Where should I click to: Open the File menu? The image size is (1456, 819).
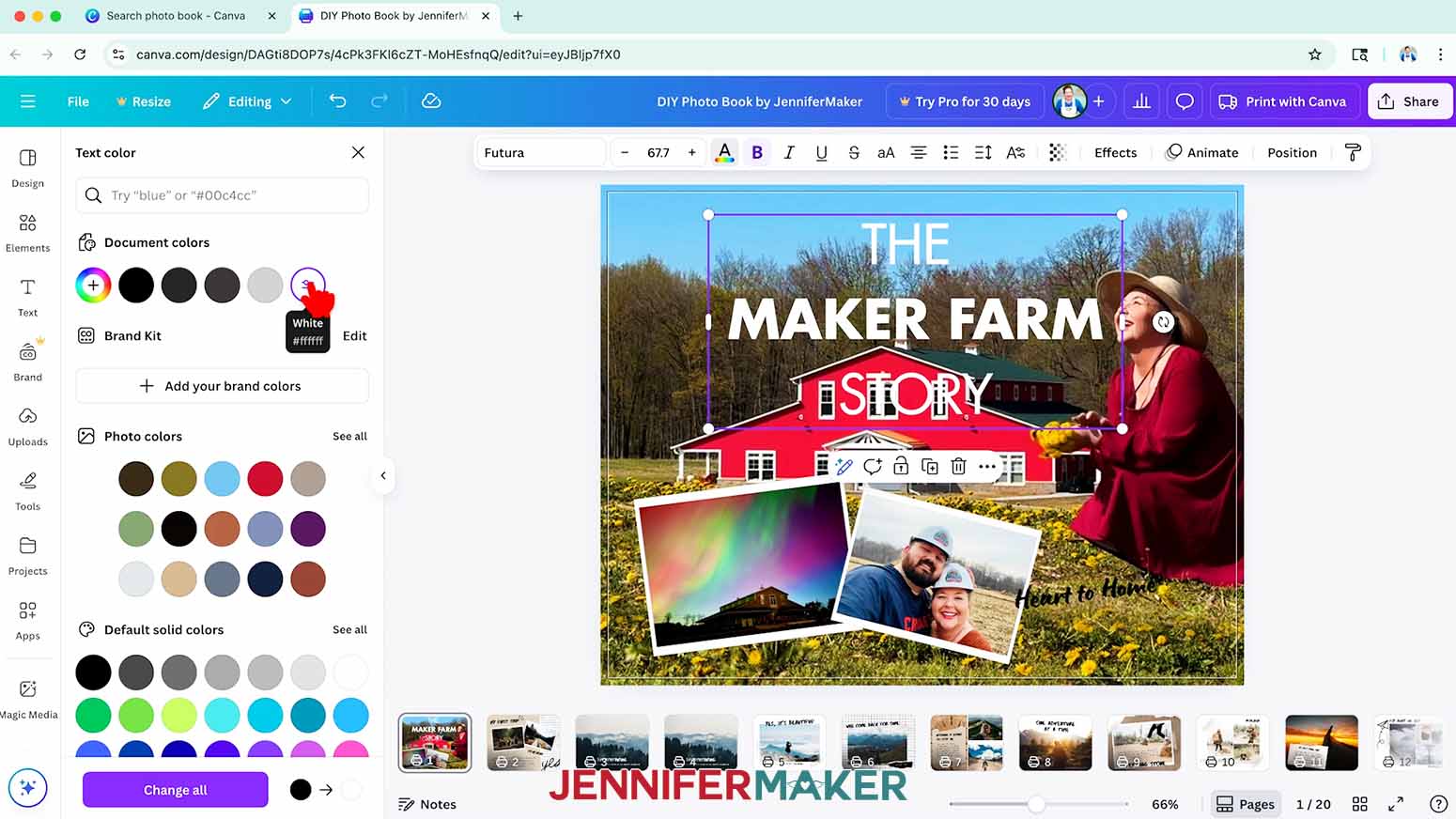coord(78,101)
